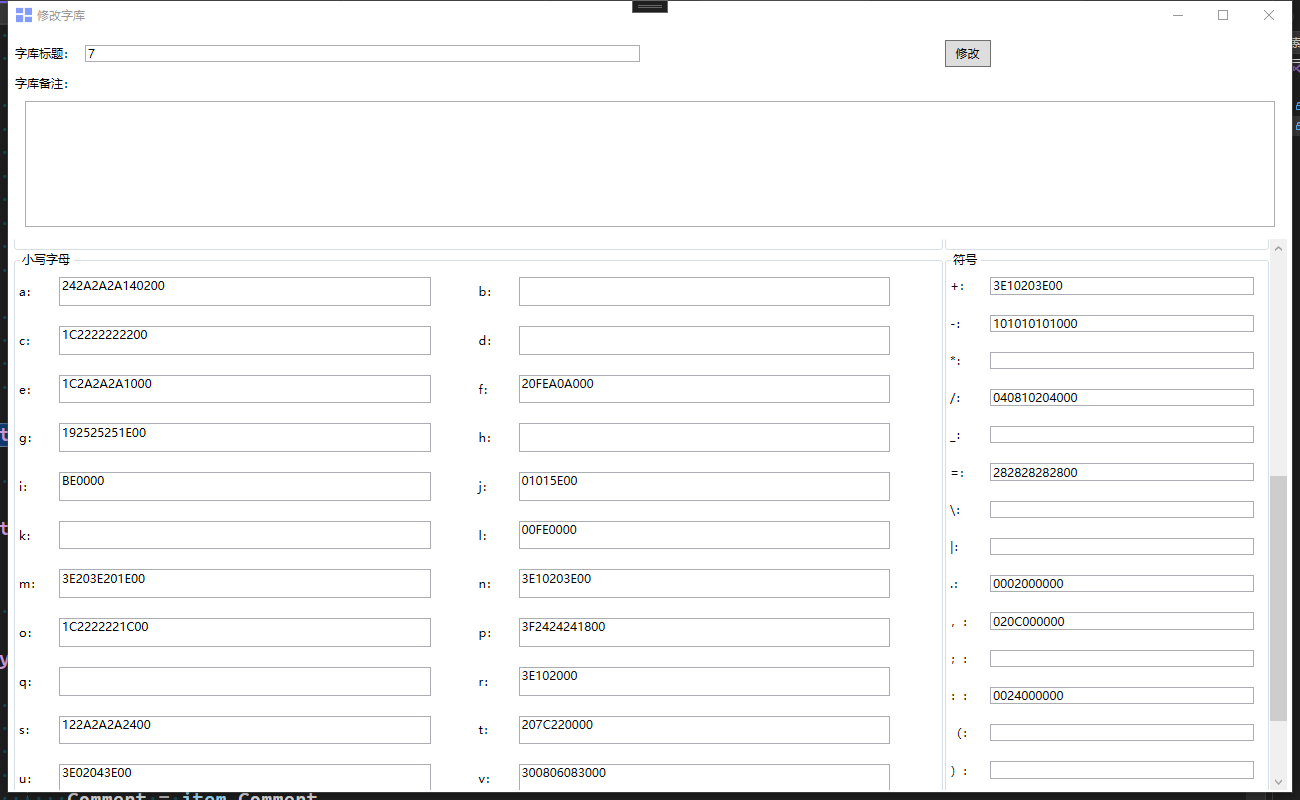Click the letter t field with 207C220000
1300x800 pixels.
point(704,730)
